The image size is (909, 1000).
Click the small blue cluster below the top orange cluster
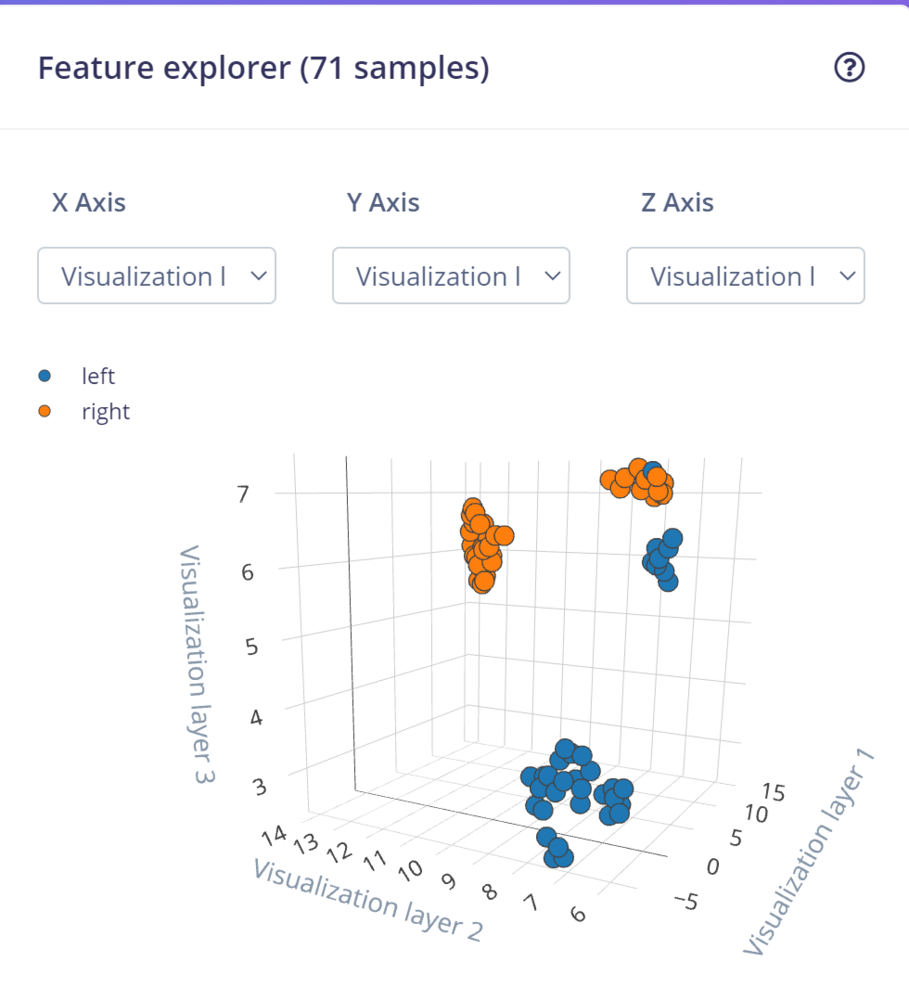[x=662, y=560]
